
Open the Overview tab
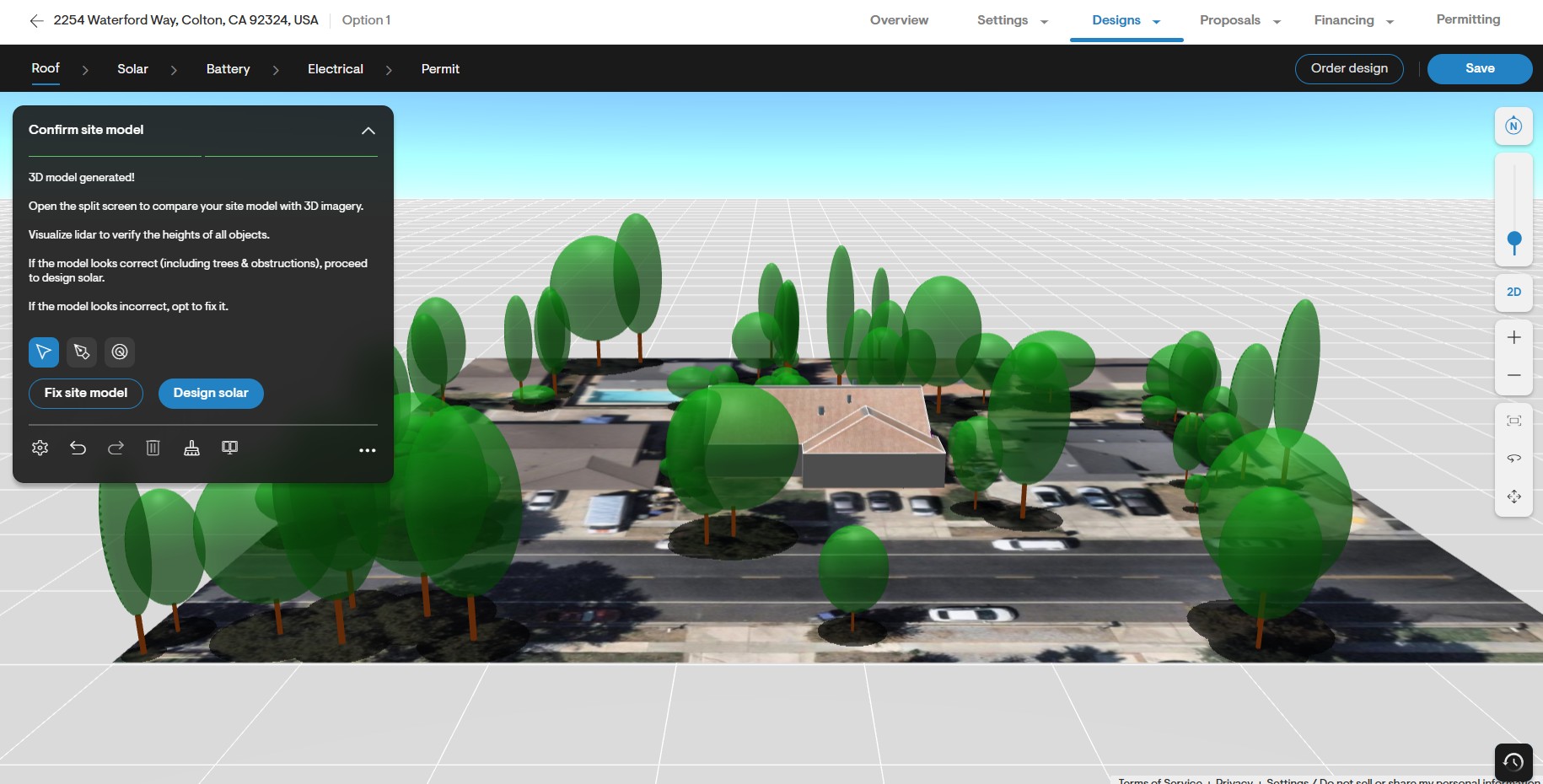tap(899, 20)
